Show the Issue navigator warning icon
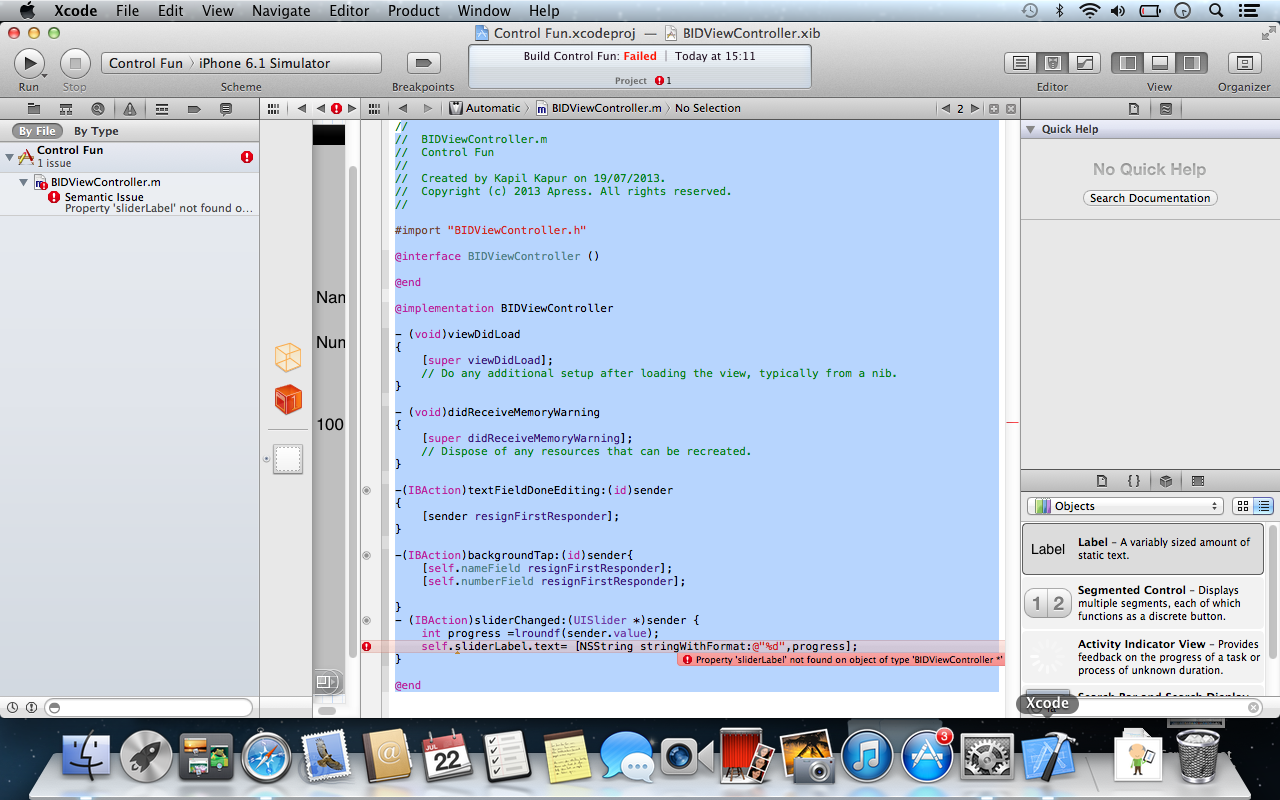Viewport: 1280px width, 800px height. [x=130, y=108]
